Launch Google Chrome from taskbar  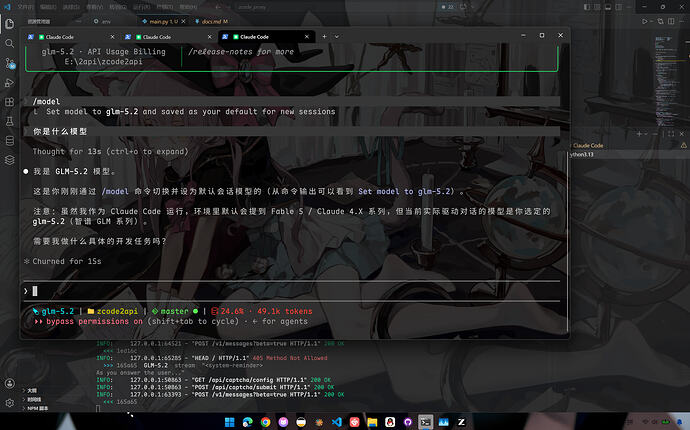point(265,422)
